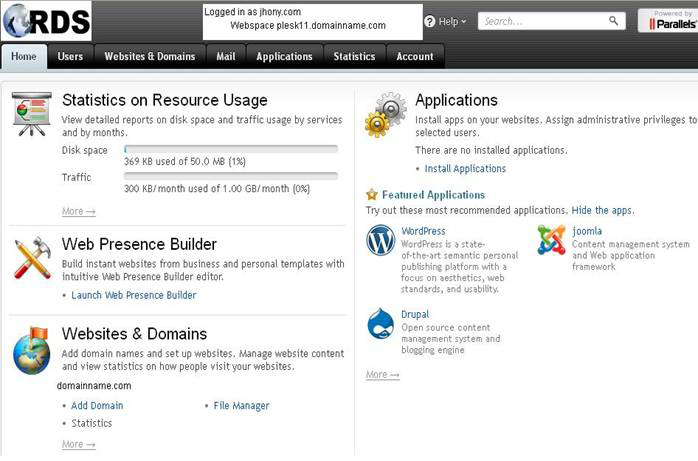This screenshot has height=461, width=698.
Task: Expand More under Featured Applications
Action: tap(382, 375)
